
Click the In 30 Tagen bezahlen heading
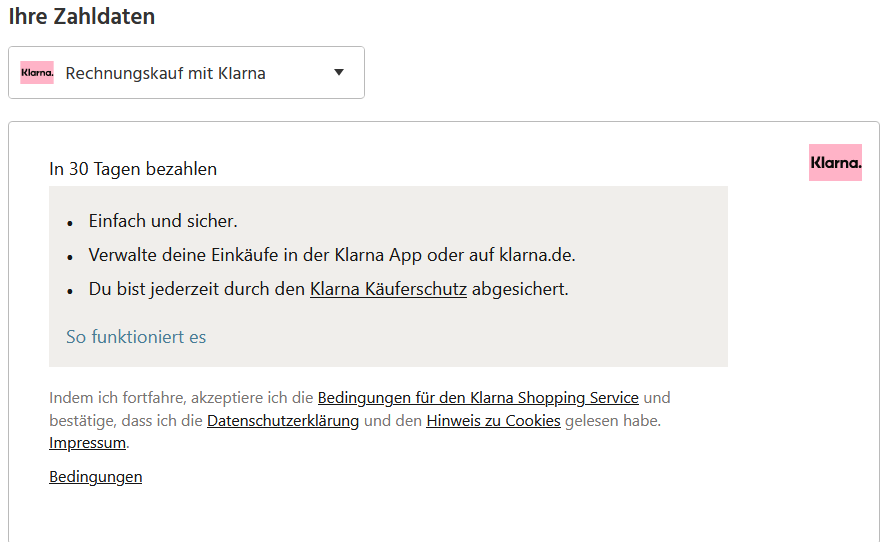point(133,169)
